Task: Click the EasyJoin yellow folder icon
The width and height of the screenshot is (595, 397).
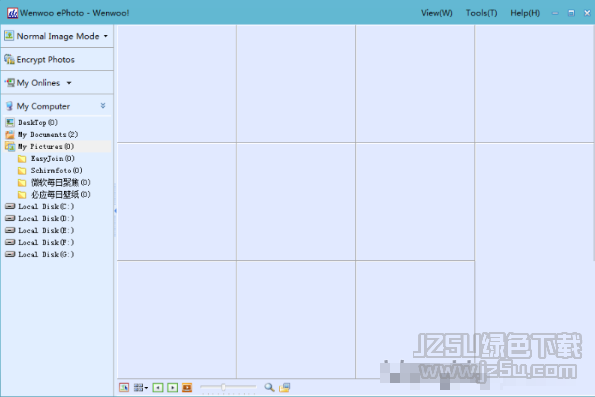Action: [22, 159]
